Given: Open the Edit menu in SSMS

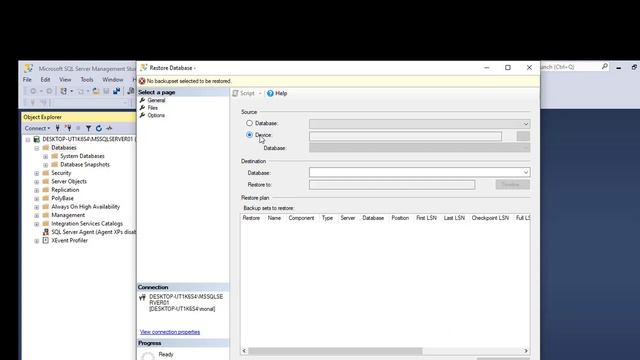Looking at the screenshot, I should coord(45,80).
